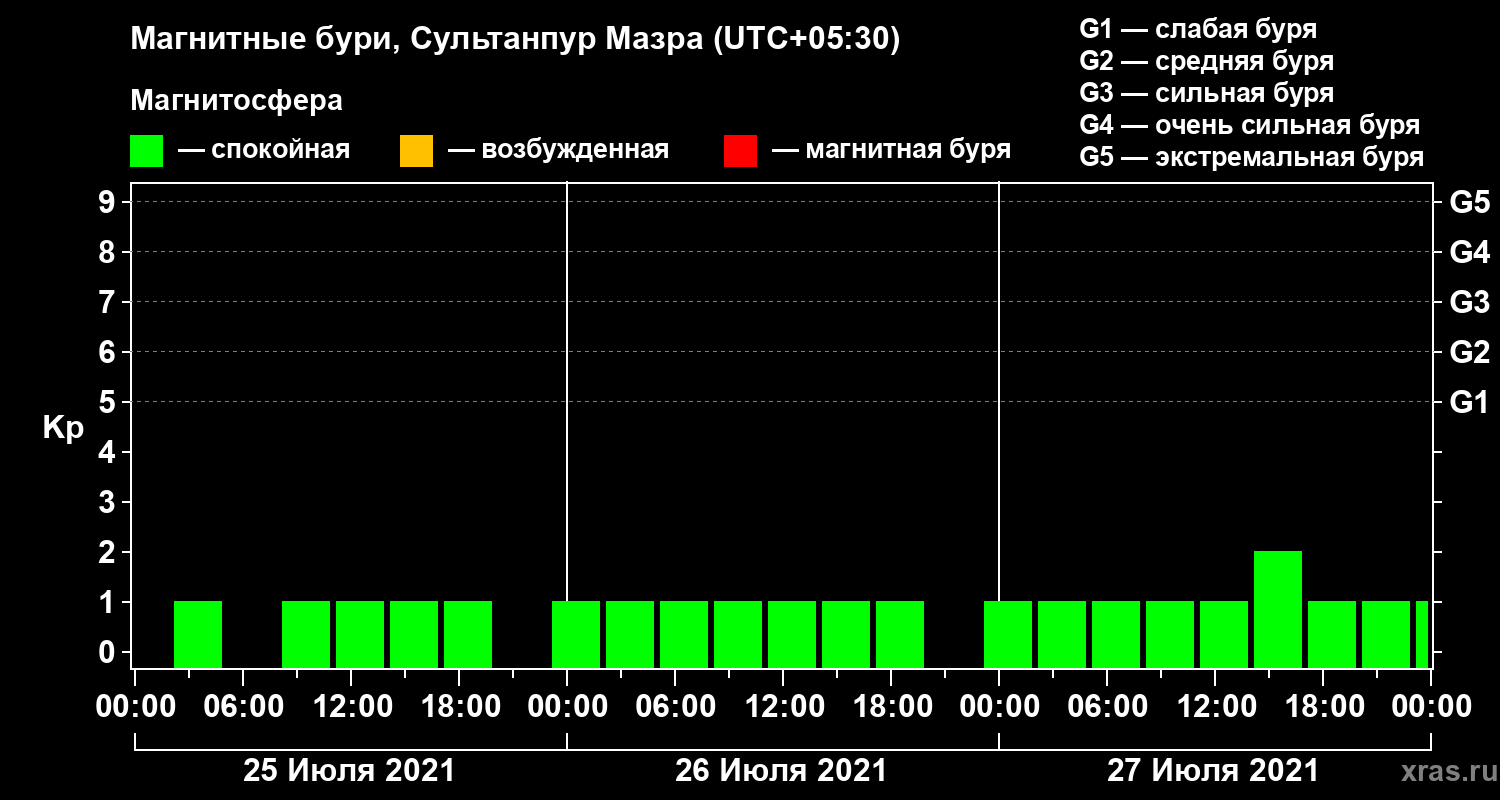This screenshot has width=1500, height=800.
Task: Click the '00:00' label starting 27 Июля
Action: click(x=999, y=707)
